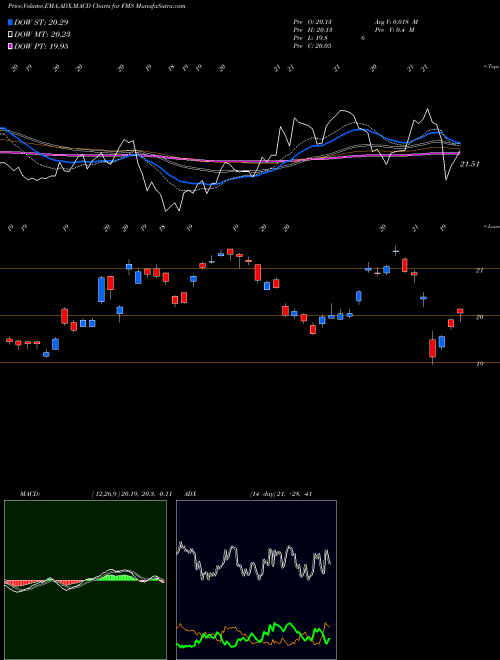Click the blue DOW ST legend swatch
The height and width of the screenshot is (660, 500).
click(x=11, y=22)
